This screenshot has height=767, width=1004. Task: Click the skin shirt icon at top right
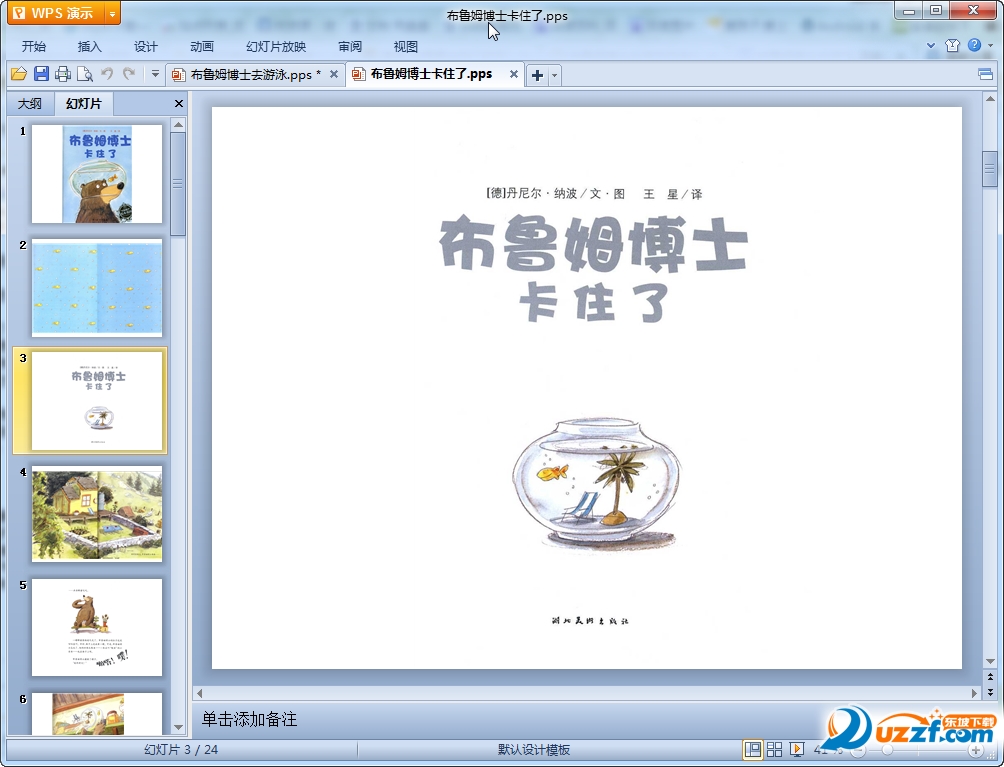pyautogui.click(x=952, y=45)
